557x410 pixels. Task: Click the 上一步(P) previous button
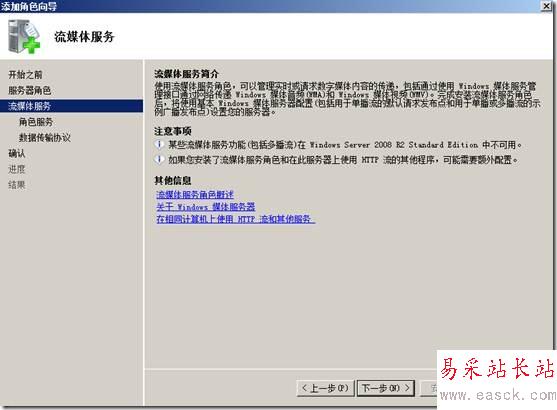point(325,388)
